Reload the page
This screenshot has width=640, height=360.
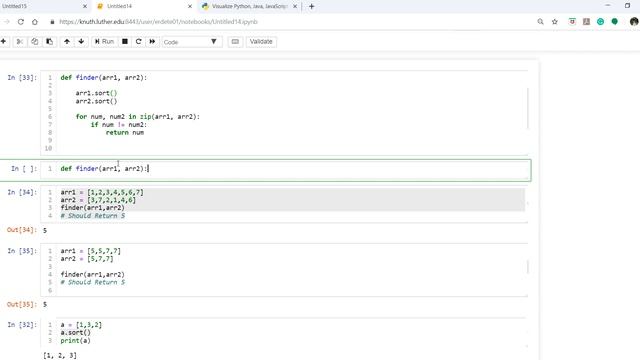[x=20, y=22]
